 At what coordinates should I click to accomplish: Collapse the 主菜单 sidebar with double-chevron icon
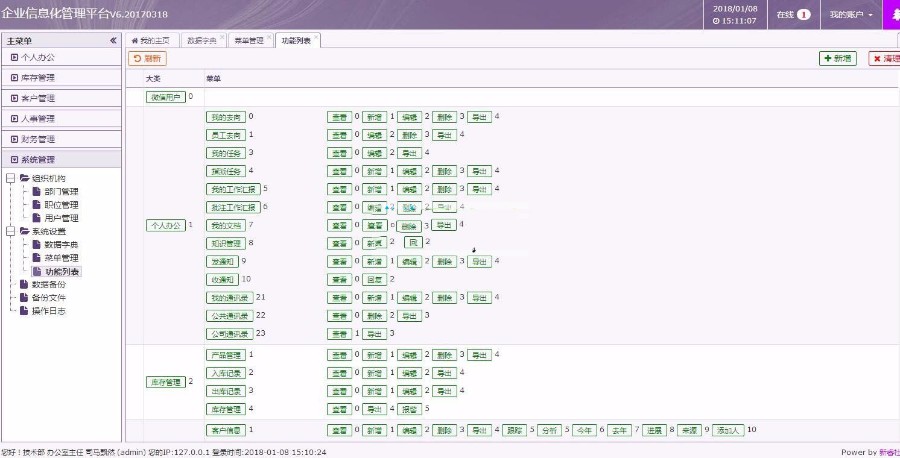[113, 41]
